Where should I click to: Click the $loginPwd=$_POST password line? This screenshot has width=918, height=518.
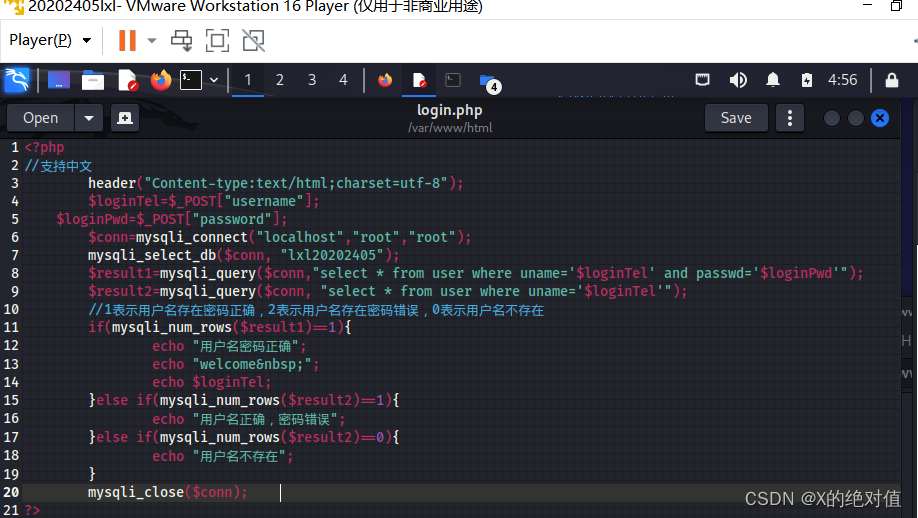172,219
